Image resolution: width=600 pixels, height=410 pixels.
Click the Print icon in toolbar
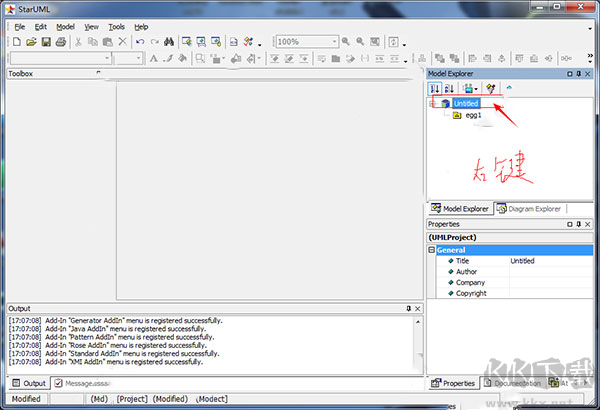tap(60, 42)
